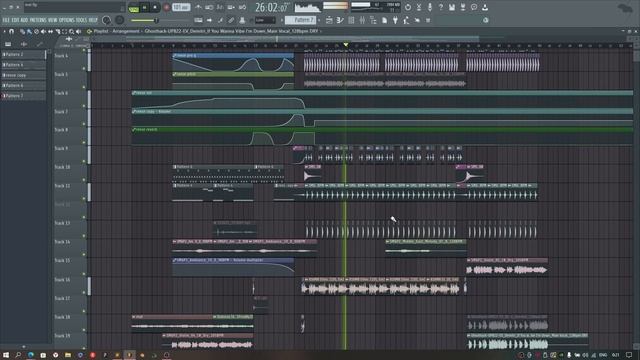Open the Playlist Arrangement dropdown title
Screen dimensions: 640x360
[x=116, y=31]
